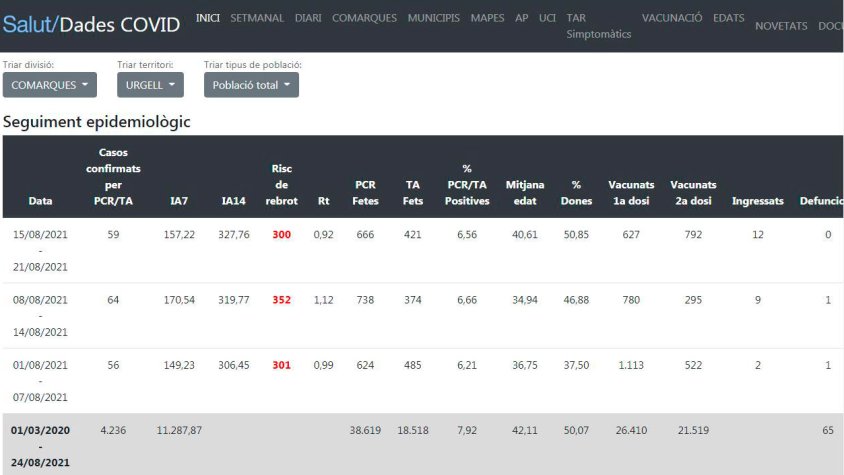The width and height of the screenshot is (844, 475).
Task: Open the Població total dropdown
Action: point(251,85)
